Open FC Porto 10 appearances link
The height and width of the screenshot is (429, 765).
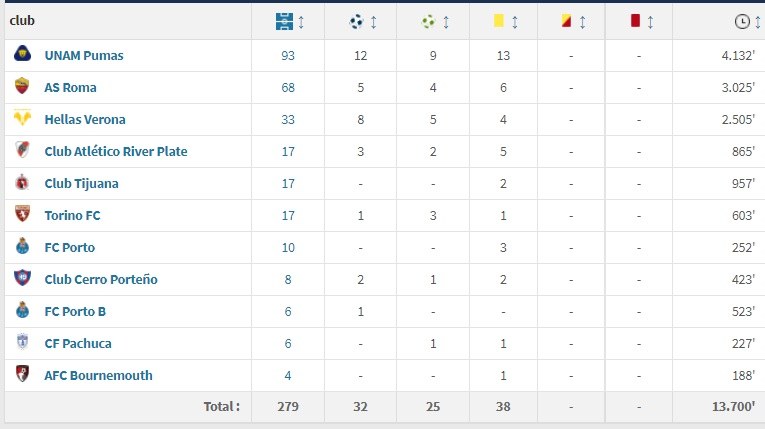[288, 248]
